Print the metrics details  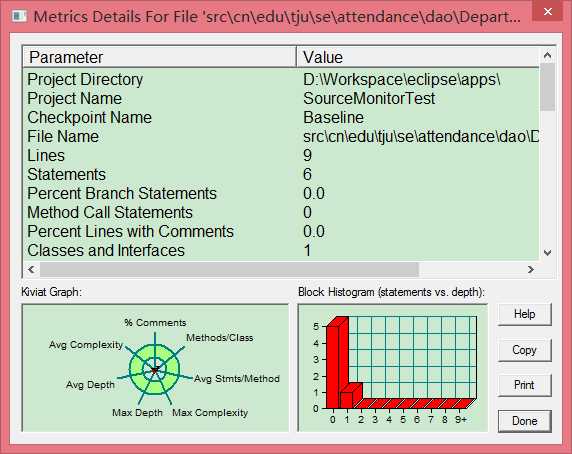[525, 385]
